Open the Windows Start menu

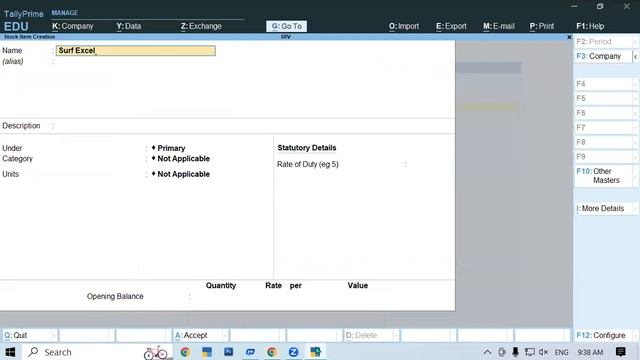(x=10, y=352)
